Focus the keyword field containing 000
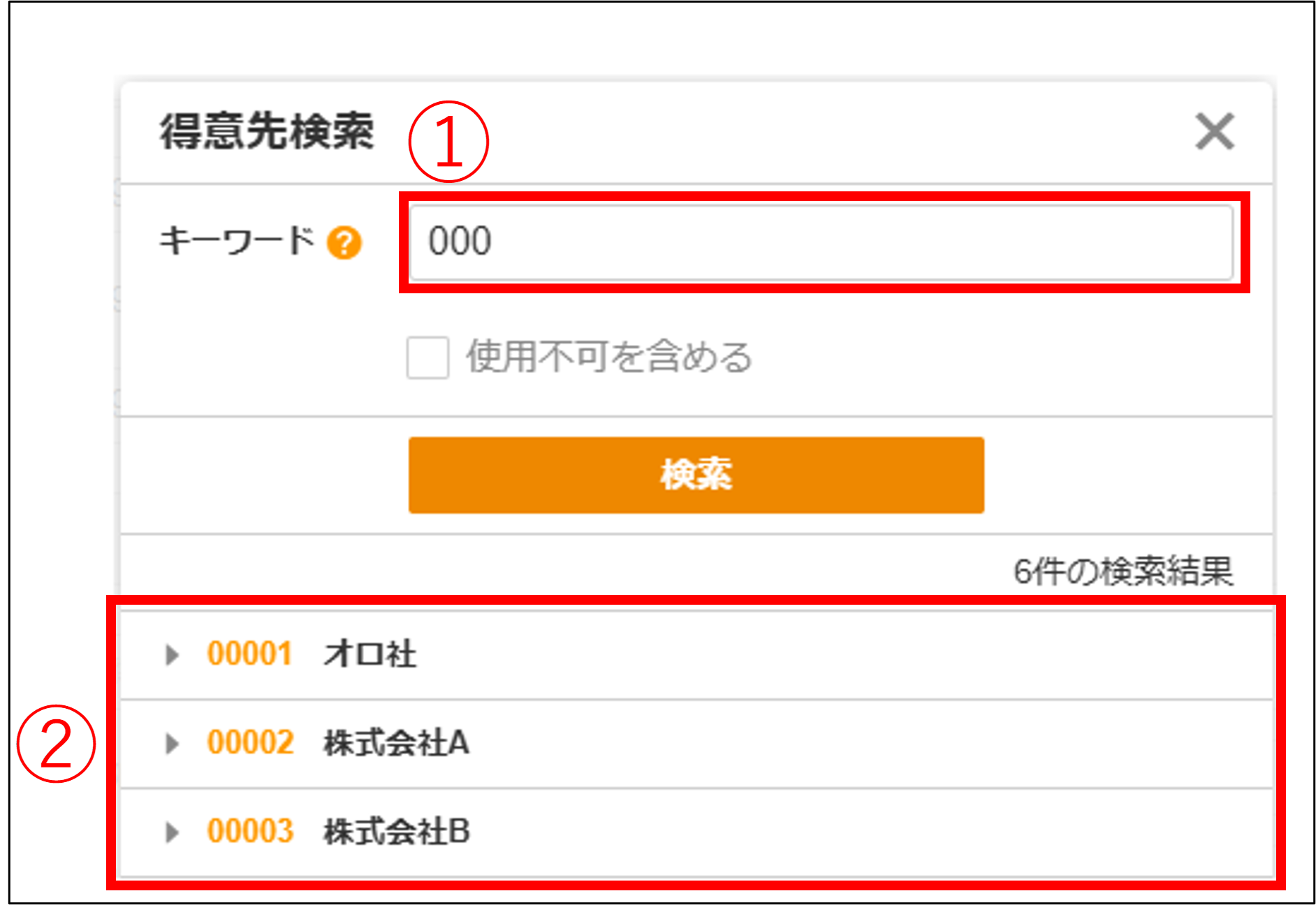Screen dimensions: 1316x905 pyautogui.click(x=821, y=242)
